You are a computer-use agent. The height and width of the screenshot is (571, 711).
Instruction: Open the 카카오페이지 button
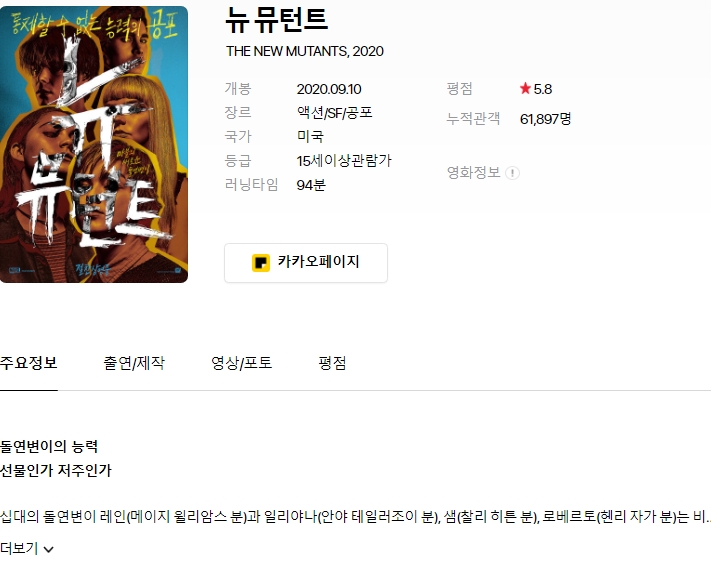tap(306, 263)
